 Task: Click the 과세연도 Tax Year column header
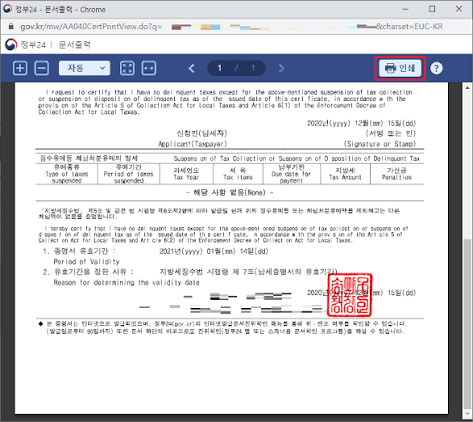186,174
